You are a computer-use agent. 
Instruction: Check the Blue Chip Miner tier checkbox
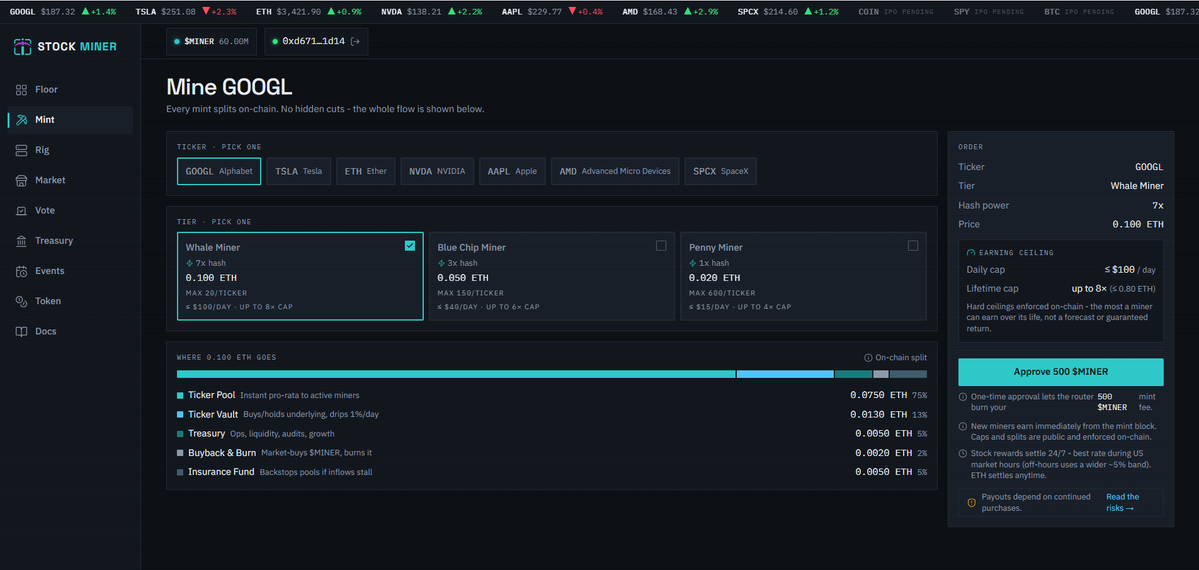tap(661, 246)
